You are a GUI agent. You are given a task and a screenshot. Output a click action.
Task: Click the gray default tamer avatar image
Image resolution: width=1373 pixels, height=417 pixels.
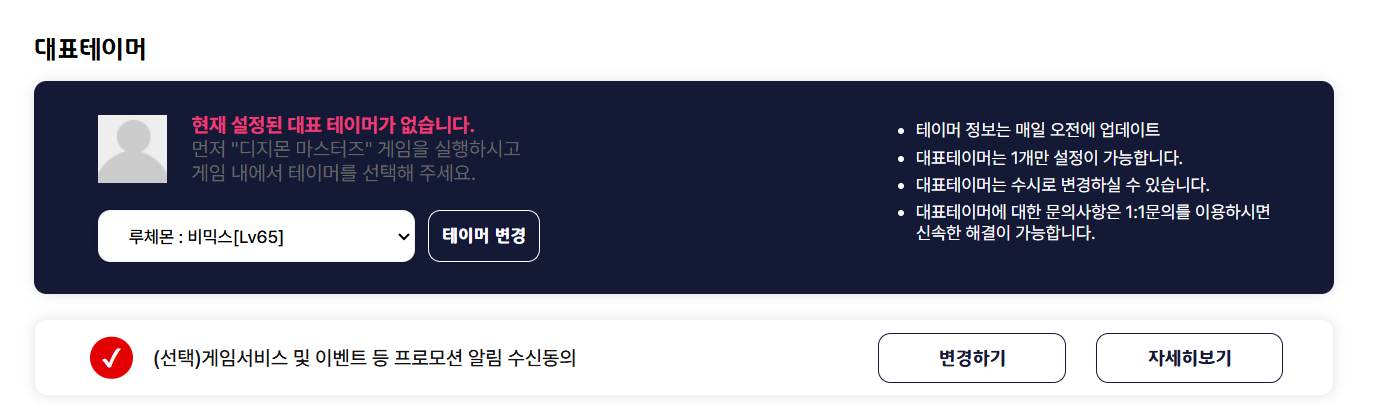[x=132, y=149]
